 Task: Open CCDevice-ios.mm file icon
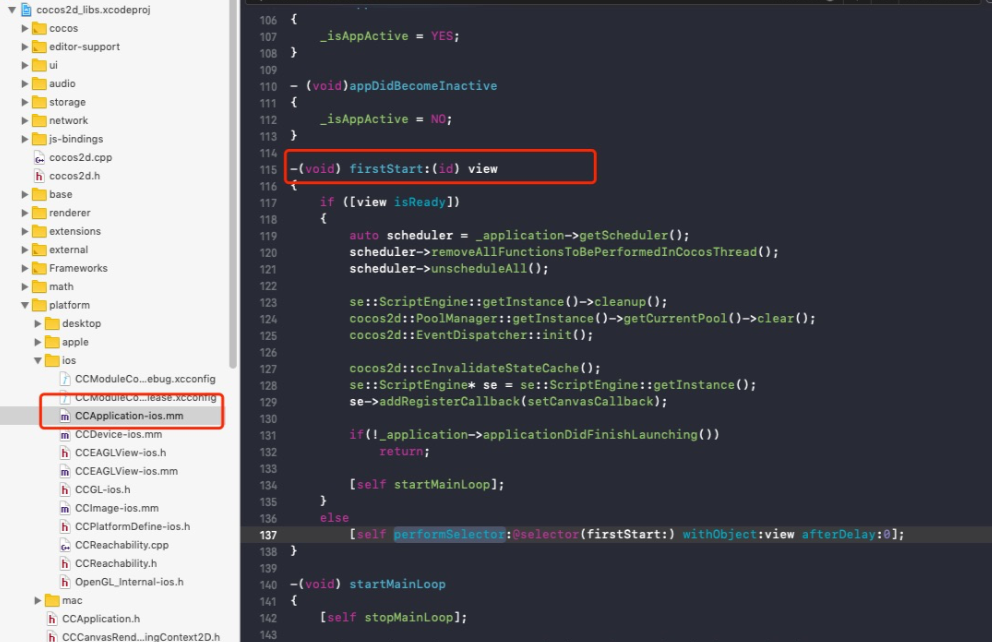[x=65, y=435]
